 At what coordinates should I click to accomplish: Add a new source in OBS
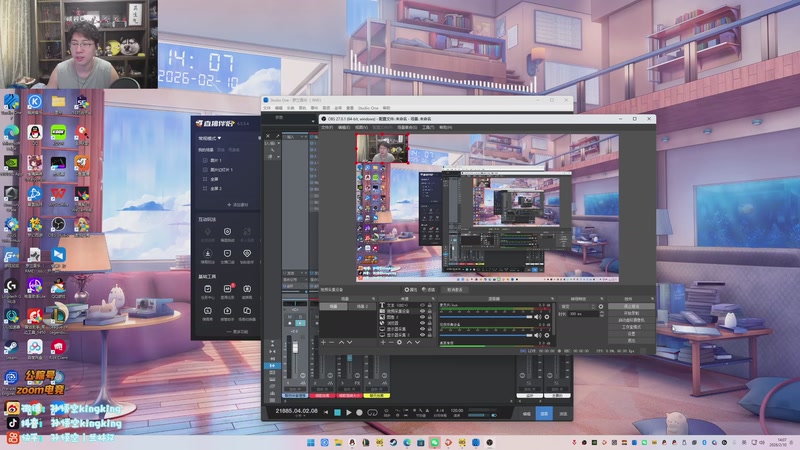(383, 342)
